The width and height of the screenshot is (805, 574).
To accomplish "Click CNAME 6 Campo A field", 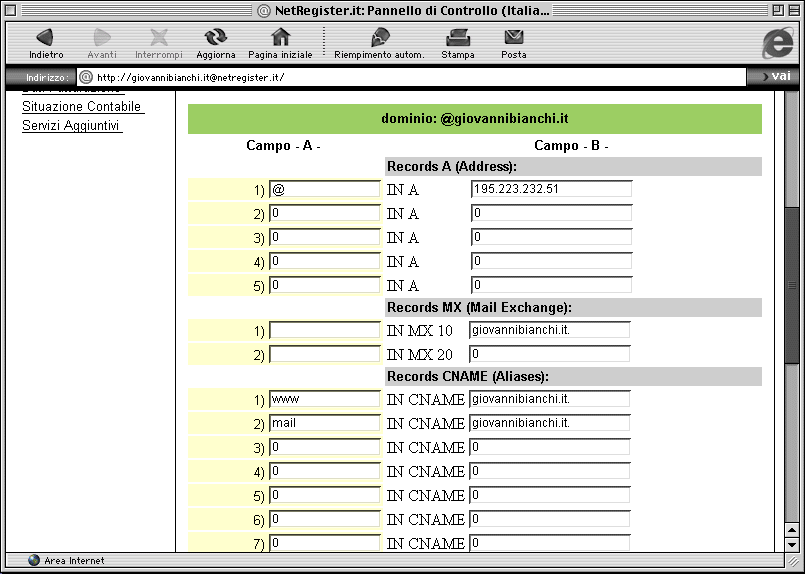I will click(324, 520).
